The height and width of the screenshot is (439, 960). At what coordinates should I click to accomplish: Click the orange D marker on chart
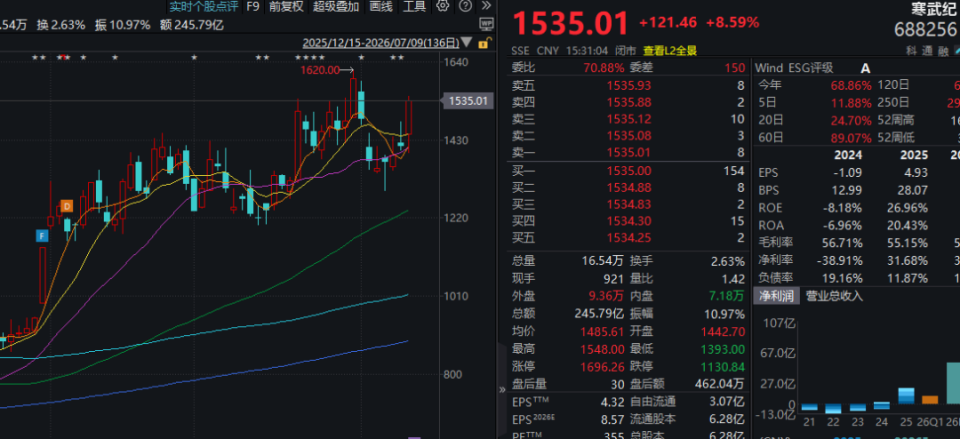coord(66,206)
